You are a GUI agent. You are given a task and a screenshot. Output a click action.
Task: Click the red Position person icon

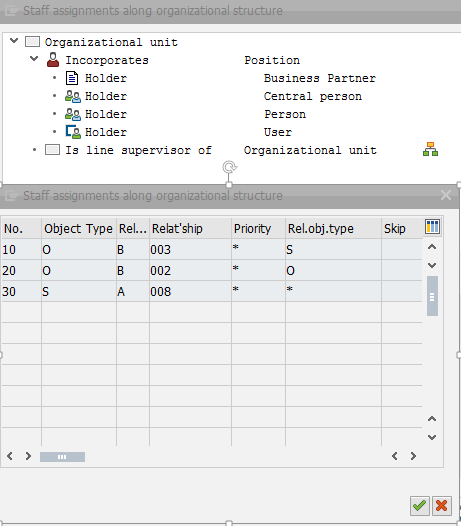pyautogui.click(x=53, y=60)
